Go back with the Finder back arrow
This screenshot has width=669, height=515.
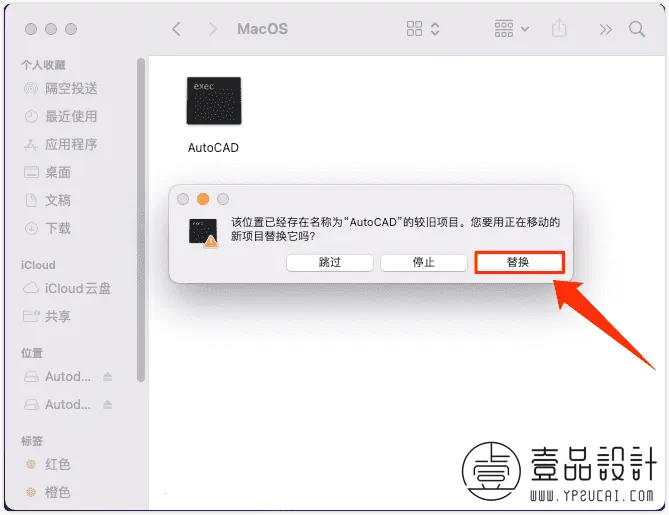coord(176,29)
